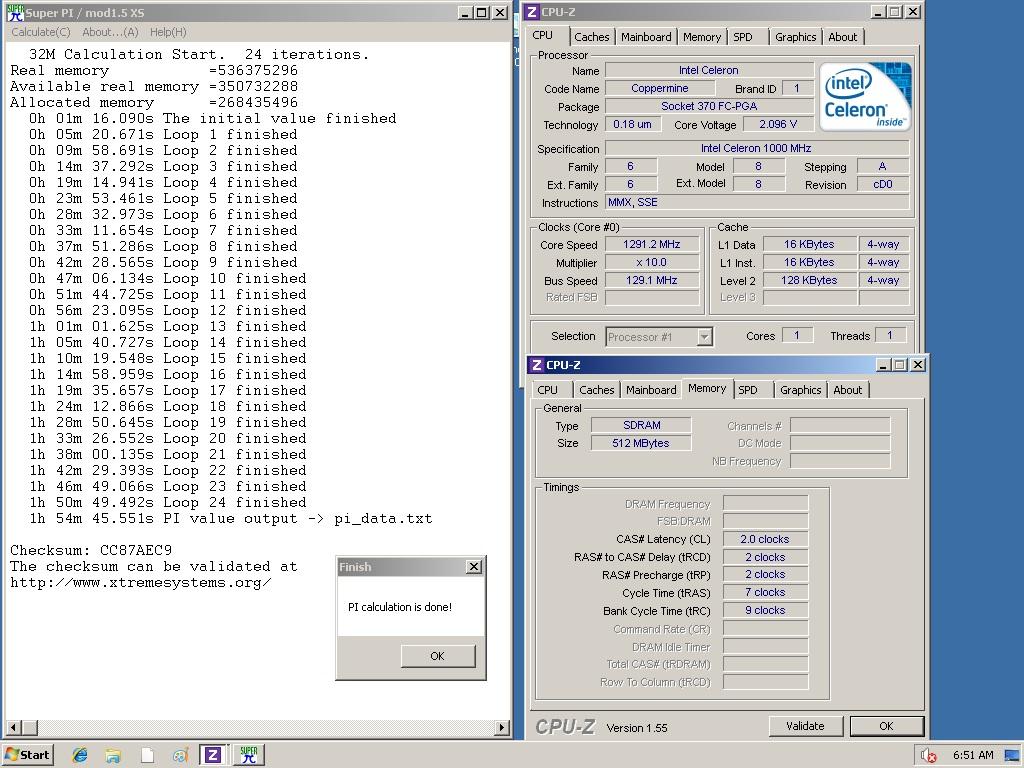
Task: Click the CAS# Latency 2.0 clocks value
Action: pos(765,539)
